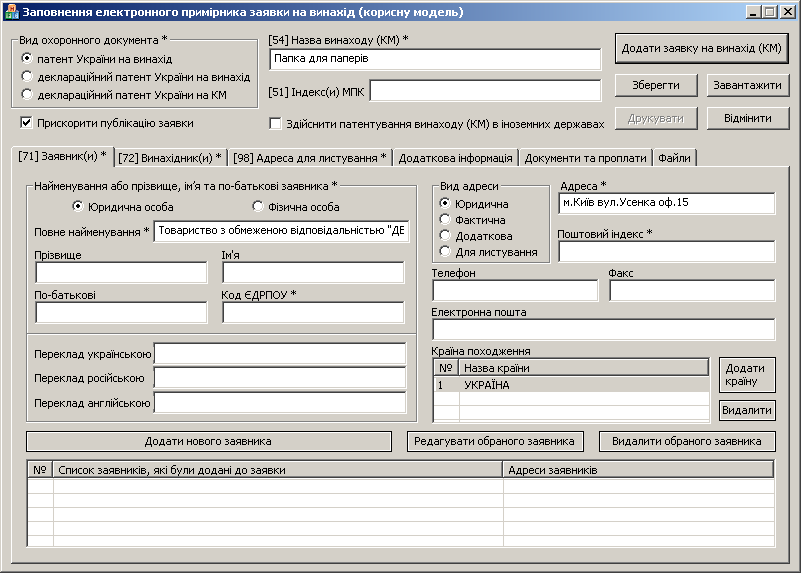Click the 'Прізвище' input field
The image size is (801, 573).
pyautogui.click(x=122, y=272)
